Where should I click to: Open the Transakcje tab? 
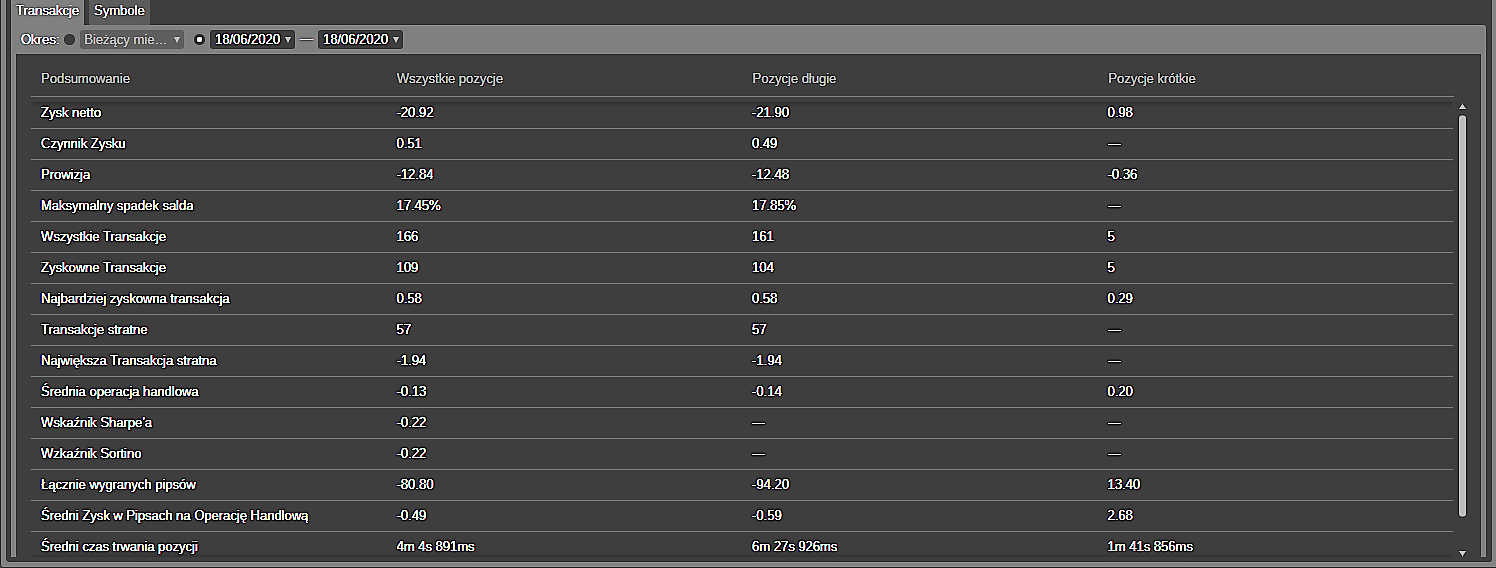coord(47,11)
